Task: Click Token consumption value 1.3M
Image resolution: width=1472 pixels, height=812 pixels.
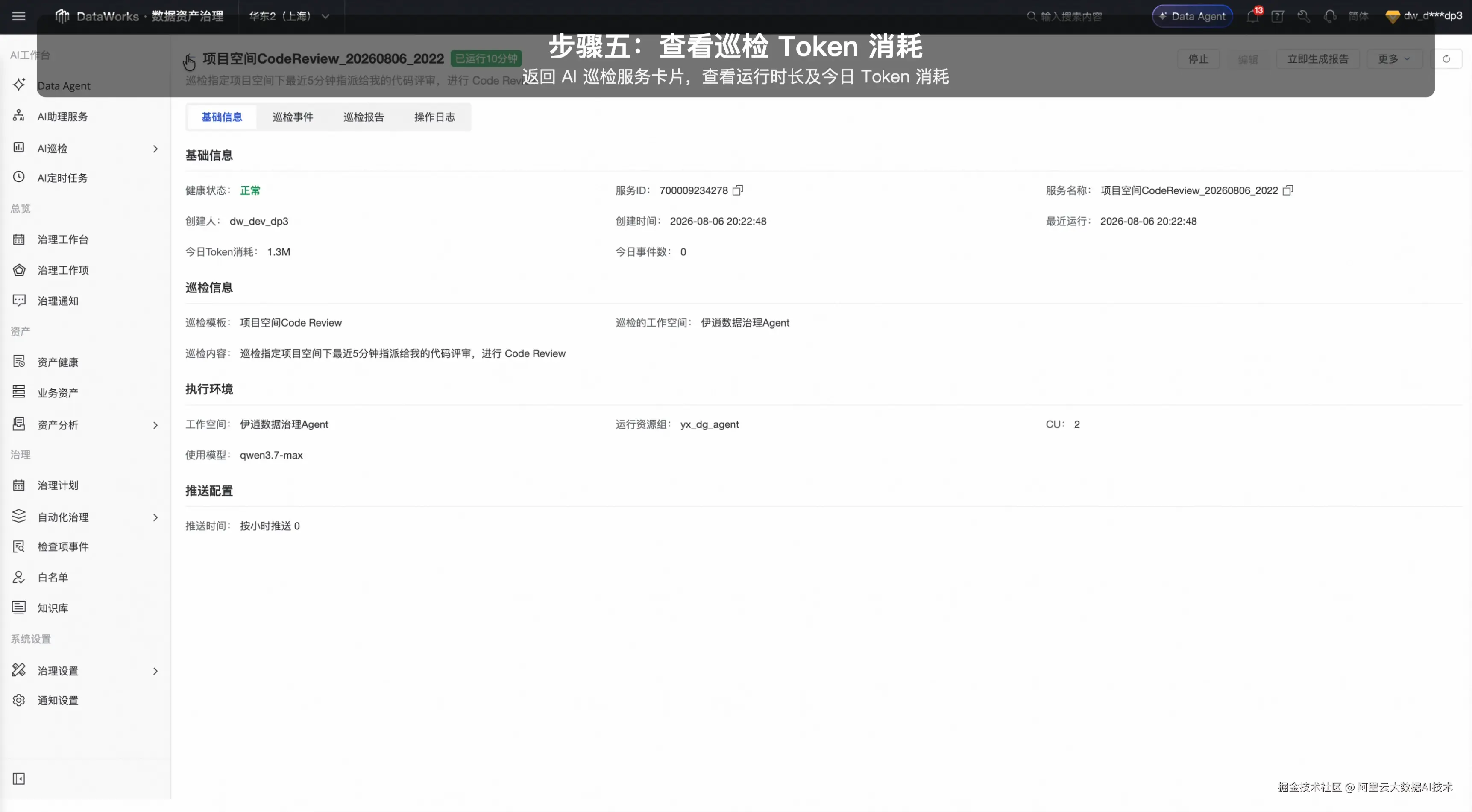Action: click(x=279, y=252)
